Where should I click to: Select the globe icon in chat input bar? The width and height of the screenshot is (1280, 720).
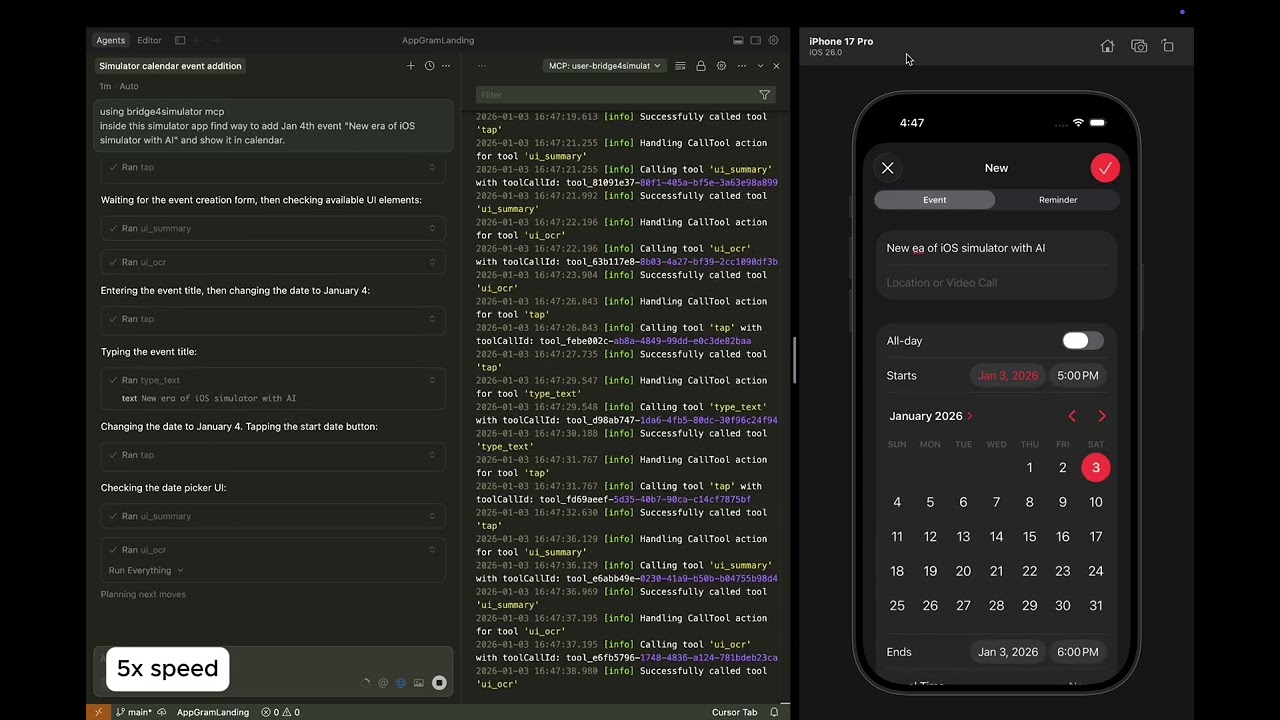401,682
